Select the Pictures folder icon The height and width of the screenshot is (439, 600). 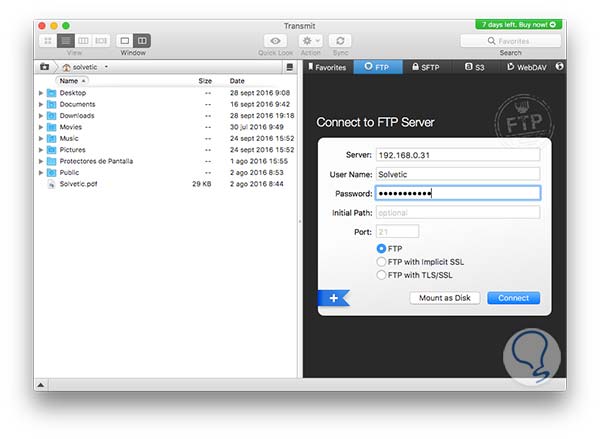click(x=52, y=150)
